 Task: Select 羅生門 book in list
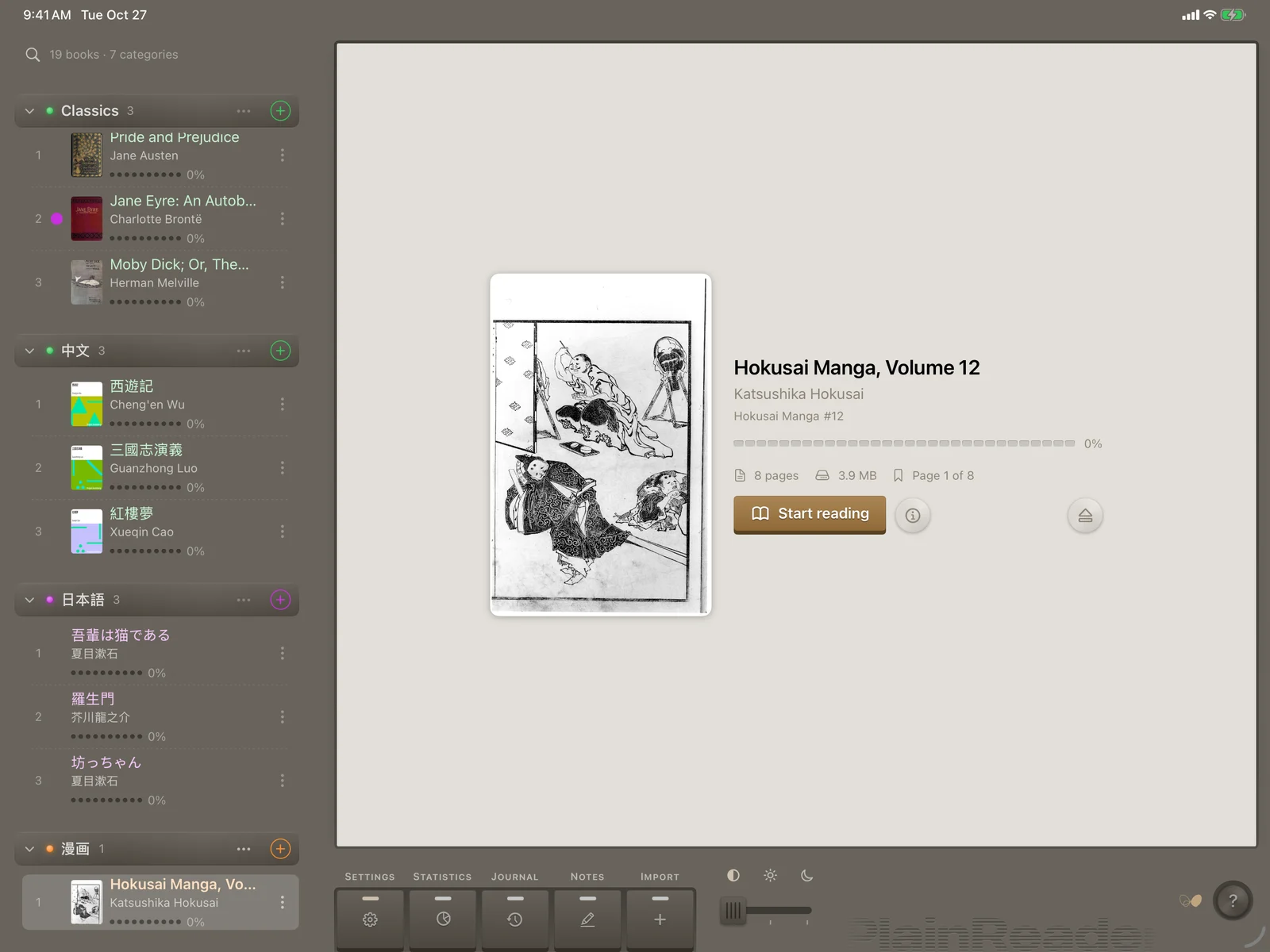coord(159,717)
